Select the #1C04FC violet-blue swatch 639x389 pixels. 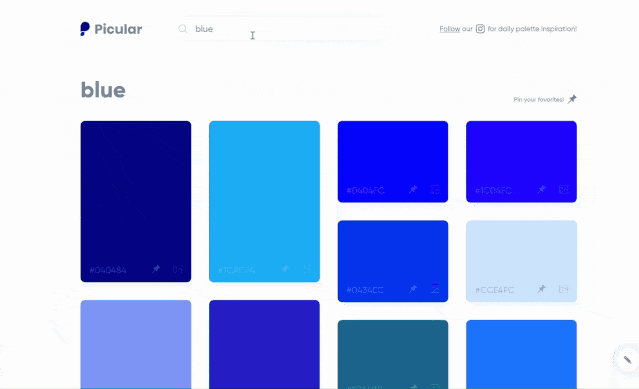click(521, 161)
